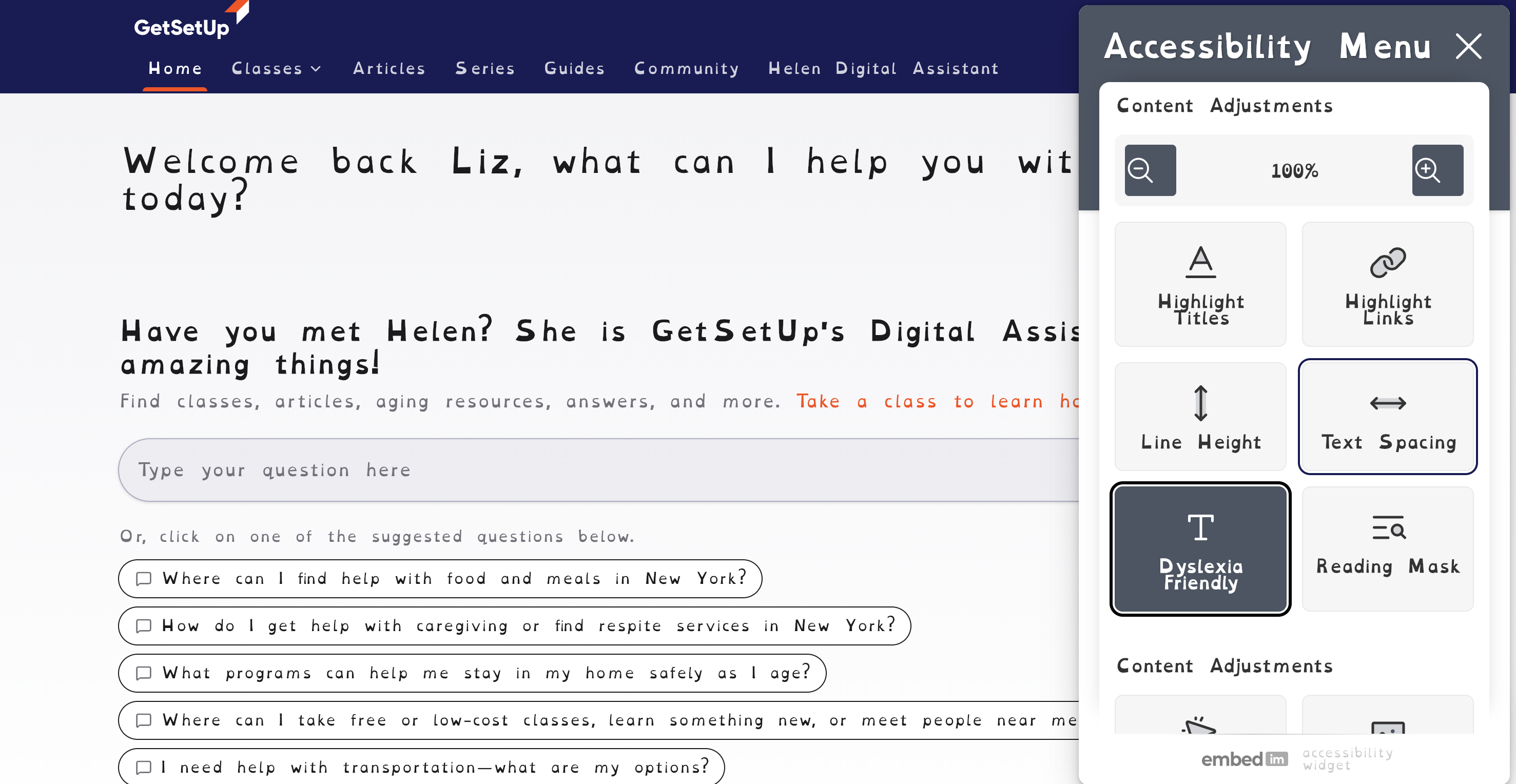
Task: Enable the Reading Mask
Action: tap(1387, 548)
